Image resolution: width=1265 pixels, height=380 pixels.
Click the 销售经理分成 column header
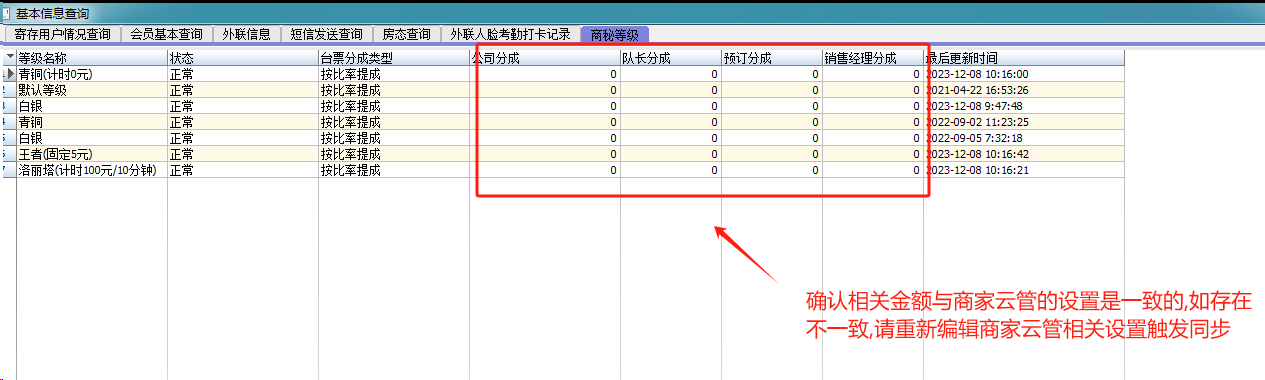tap(873, 58)
